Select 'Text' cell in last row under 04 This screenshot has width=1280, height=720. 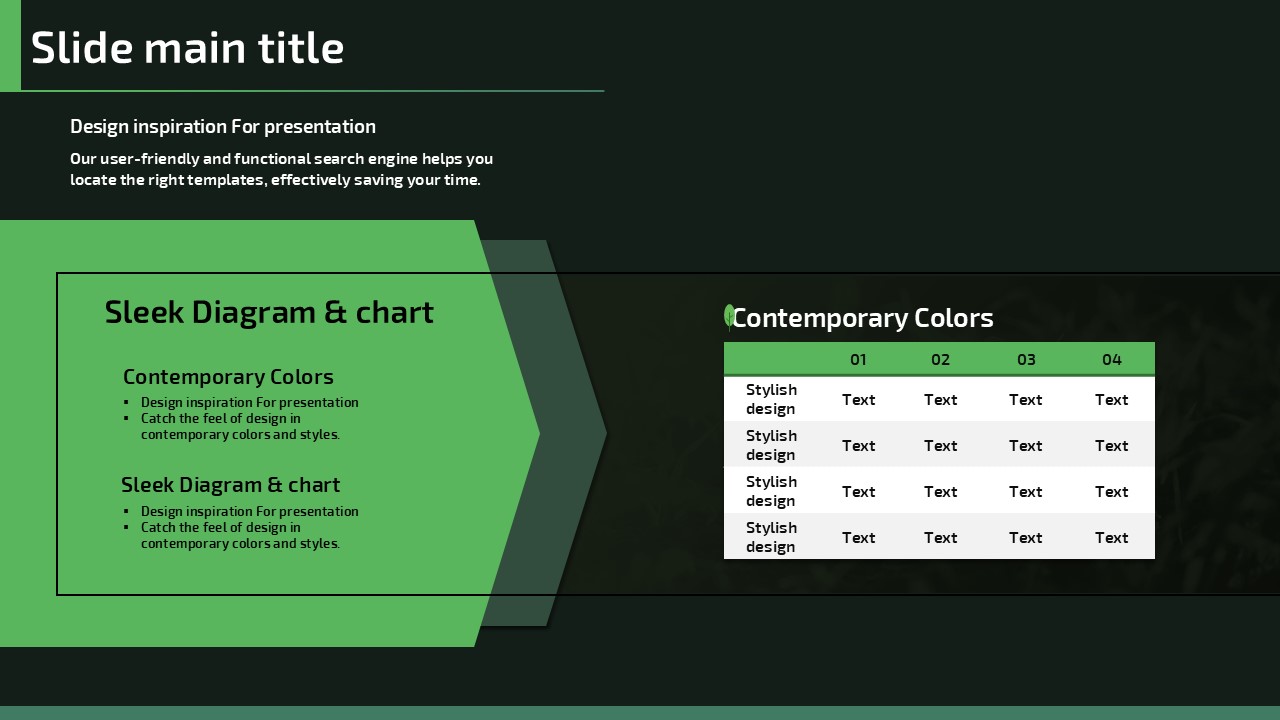[1111, 538]
